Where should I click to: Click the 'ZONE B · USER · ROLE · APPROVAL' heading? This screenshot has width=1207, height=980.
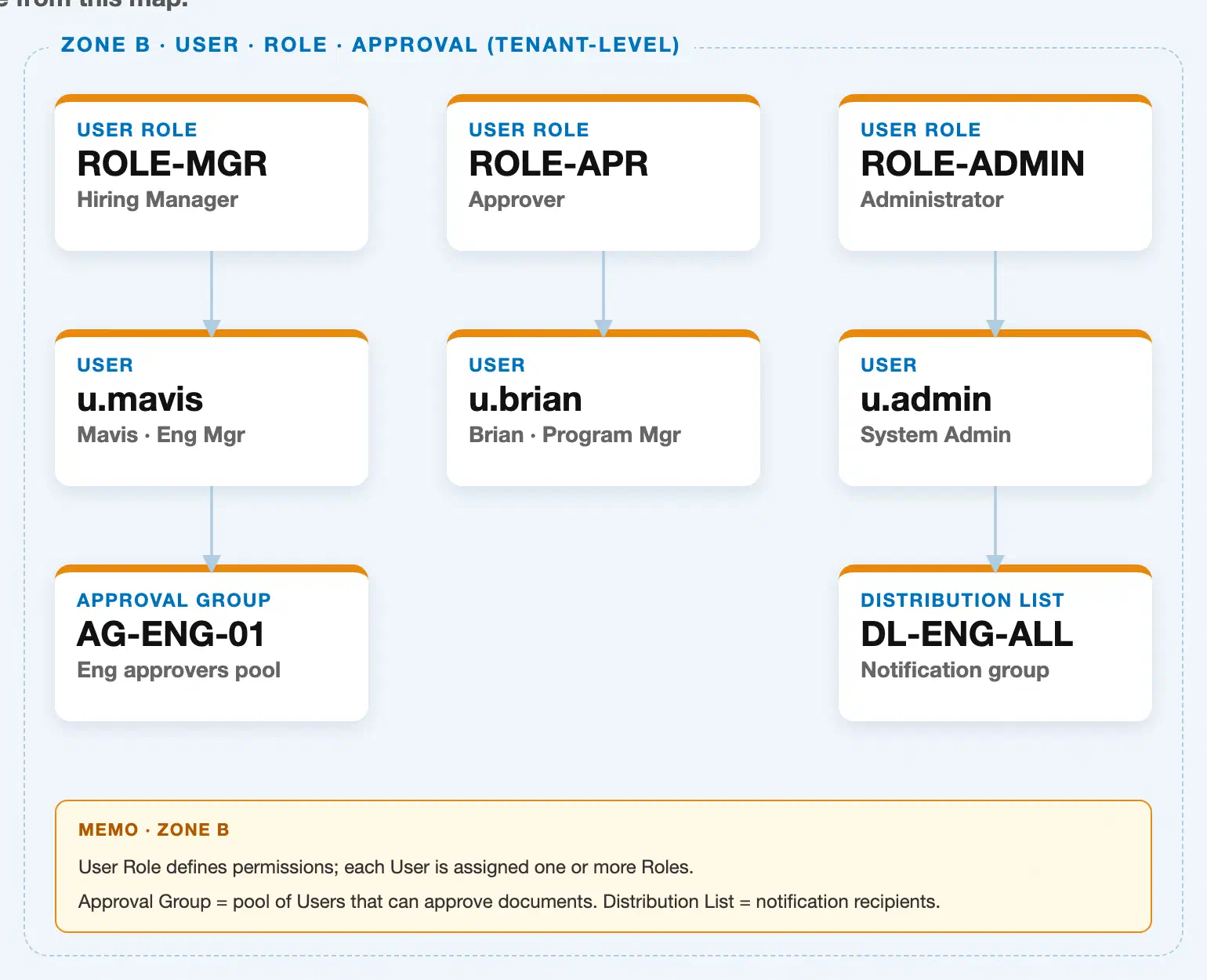[370, 45]
